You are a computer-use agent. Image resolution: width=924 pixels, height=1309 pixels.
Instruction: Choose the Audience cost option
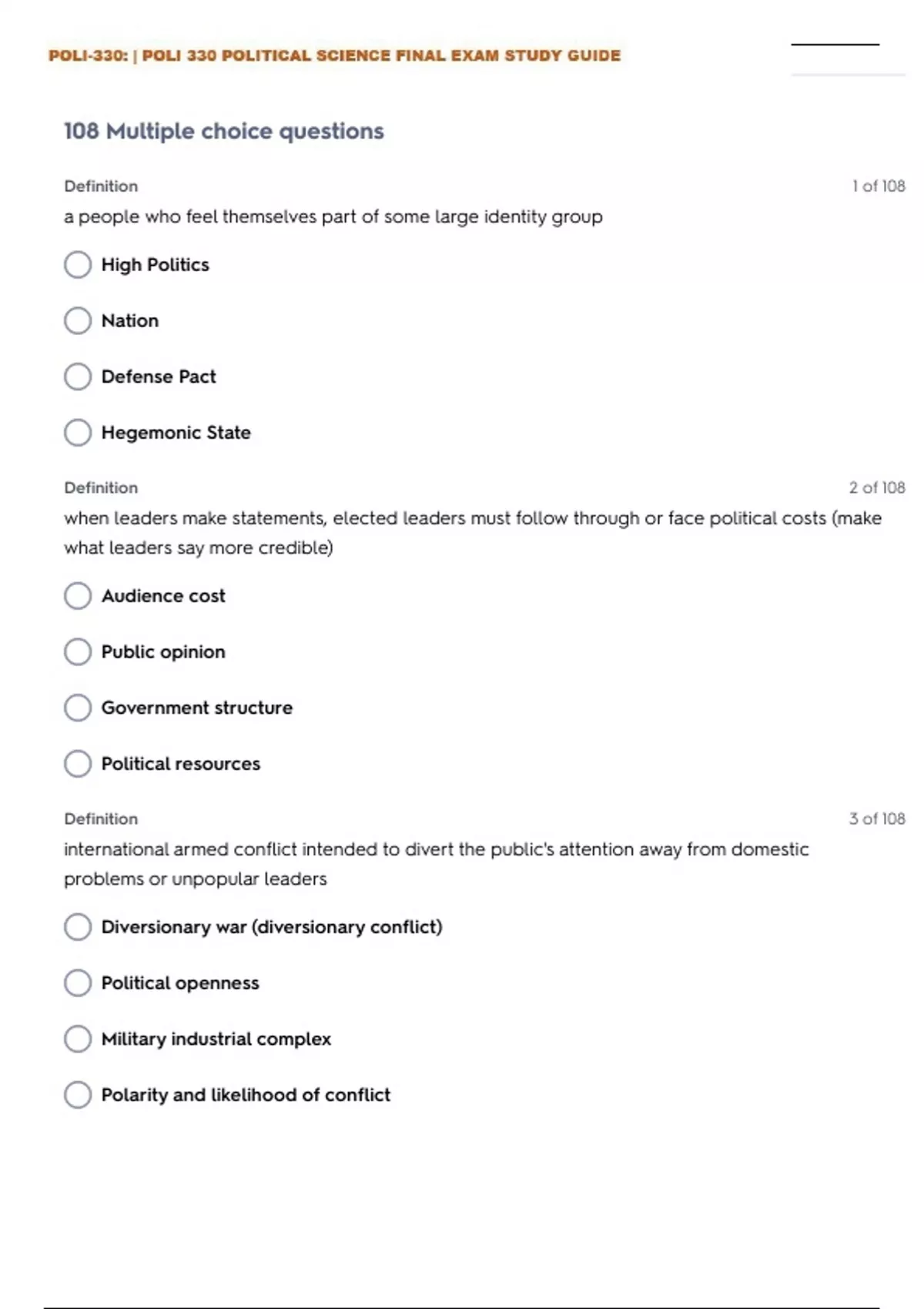(78, 596)
